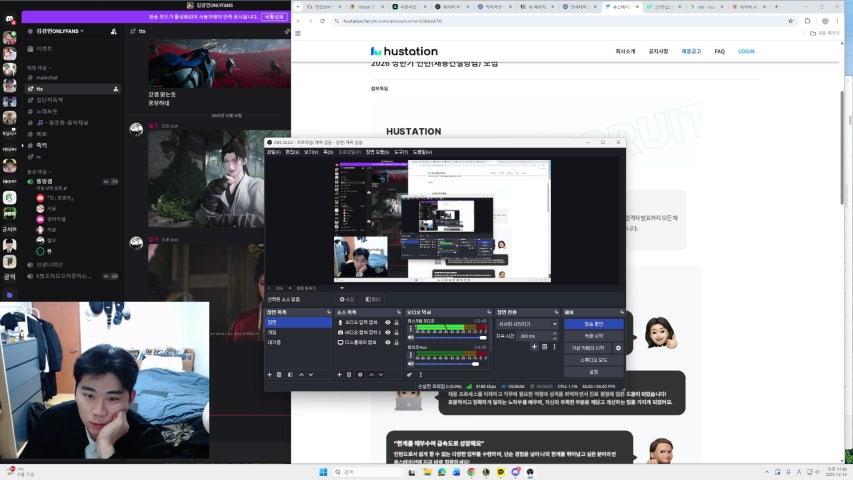Screen dimensions: 853x480
Task: Move the selected source down in the OBS sources panel
Action: tap(381, 374)
